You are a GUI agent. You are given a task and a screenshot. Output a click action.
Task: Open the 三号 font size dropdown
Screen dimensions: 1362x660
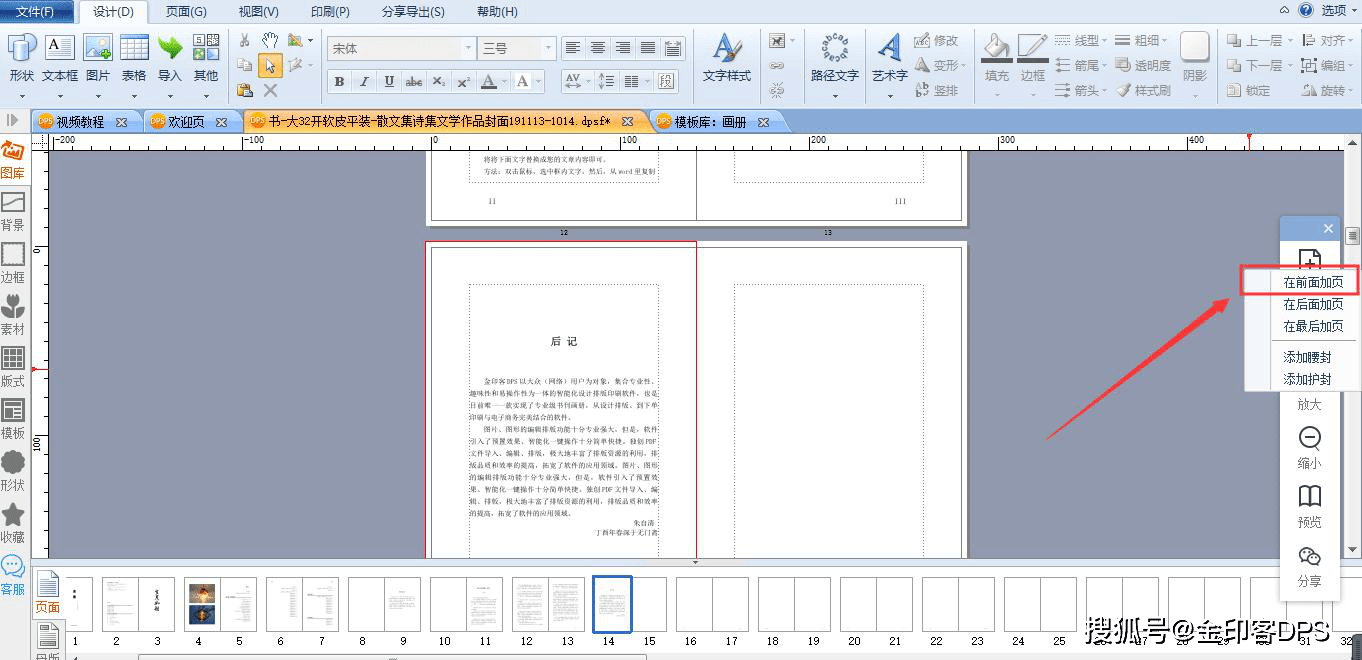547,48
